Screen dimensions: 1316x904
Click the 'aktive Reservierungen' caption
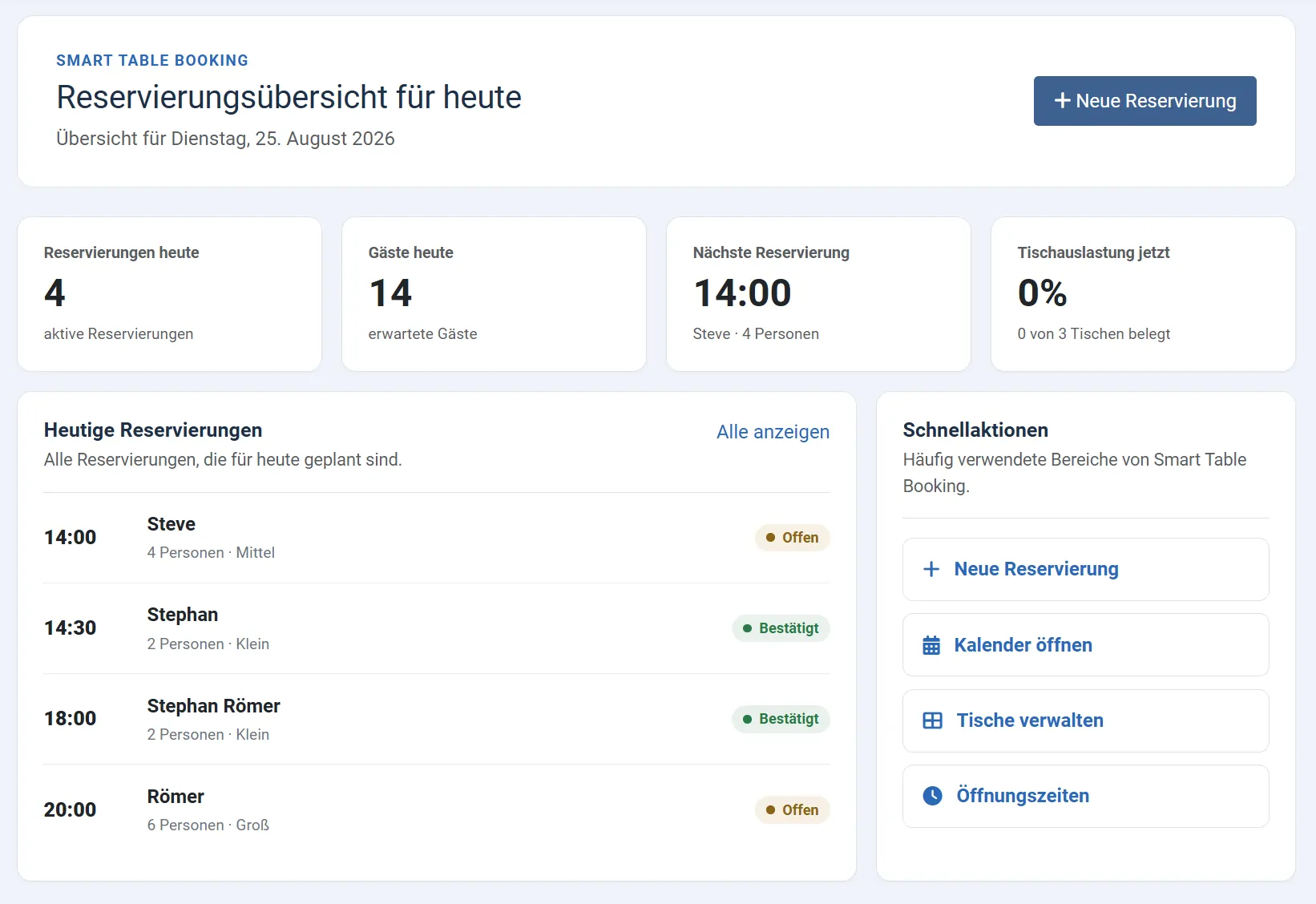[x=119, y=334]
